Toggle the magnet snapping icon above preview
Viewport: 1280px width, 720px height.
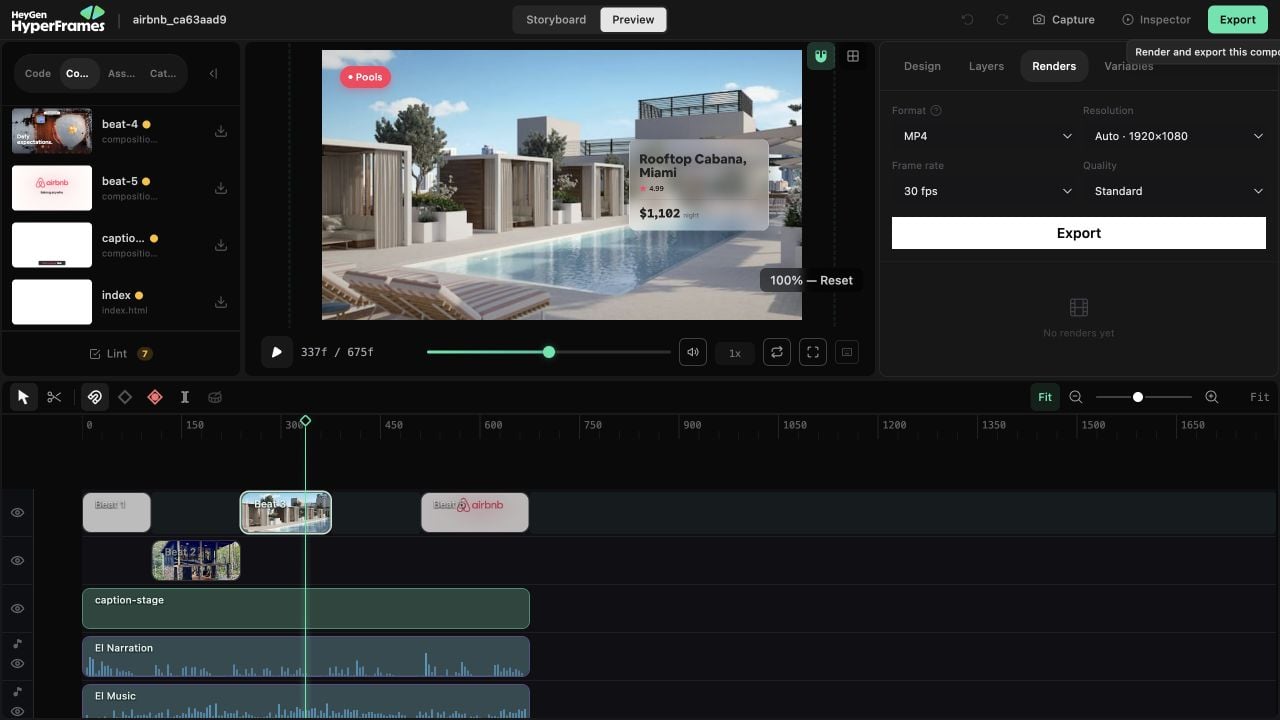821,56
